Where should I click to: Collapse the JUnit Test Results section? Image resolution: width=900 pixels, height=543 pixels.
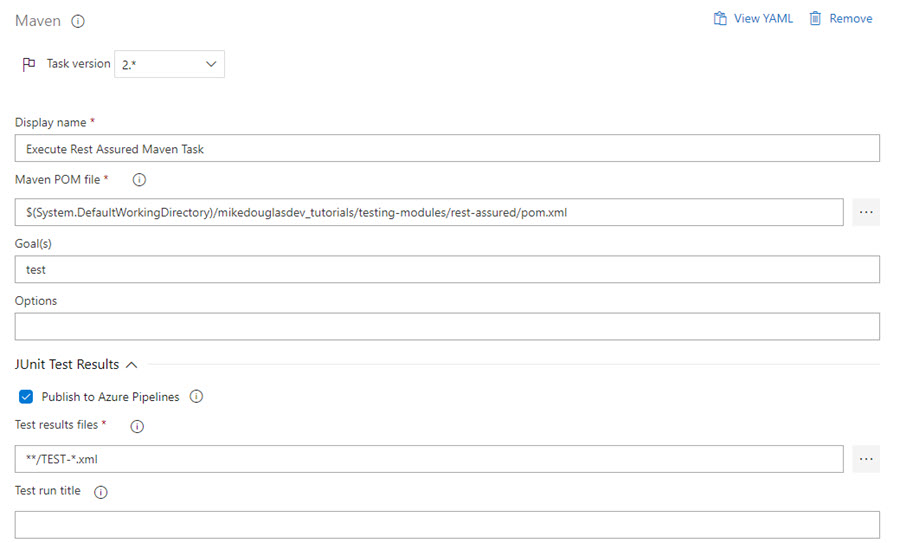131,364
